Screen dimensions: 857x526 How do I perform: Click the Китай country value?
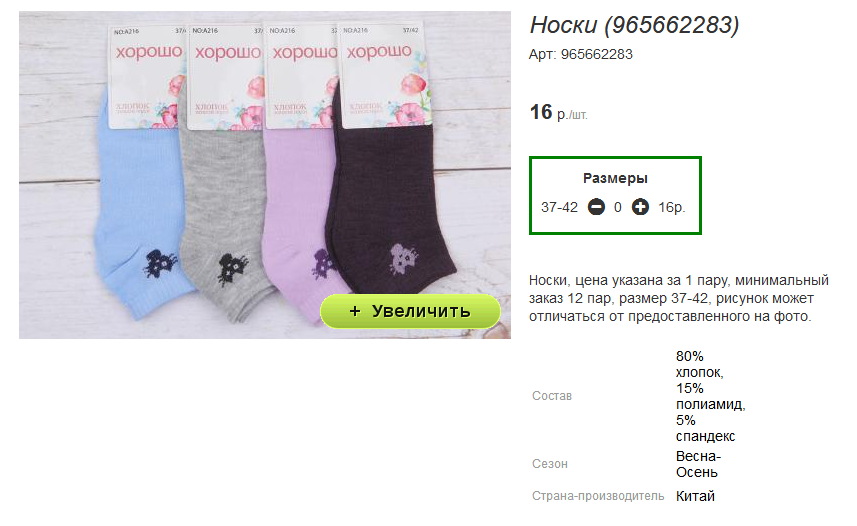click(695, 496)
